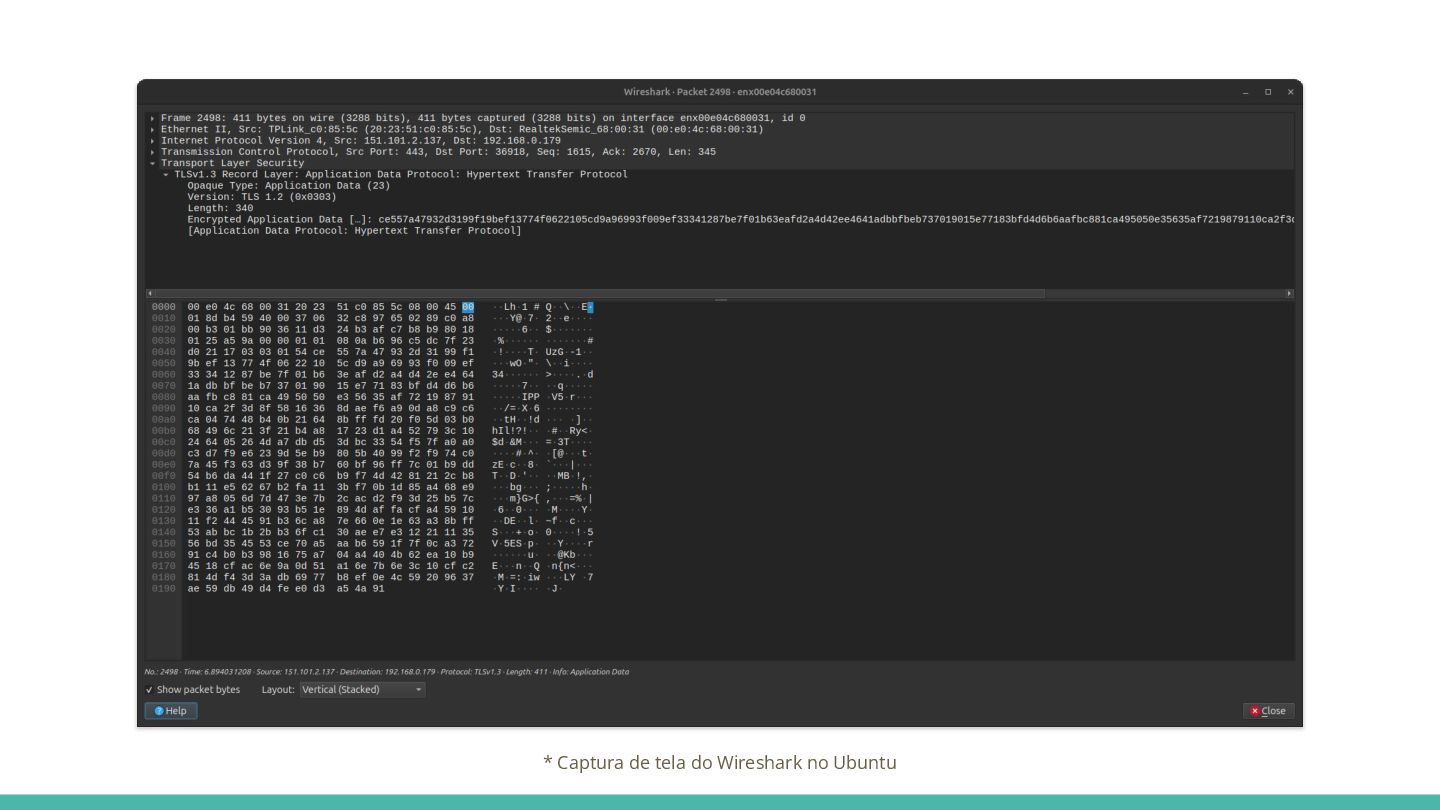Click the ASCII text '$d &M' in bytes pane
The image size is (1440, 810).
point(508,442)
